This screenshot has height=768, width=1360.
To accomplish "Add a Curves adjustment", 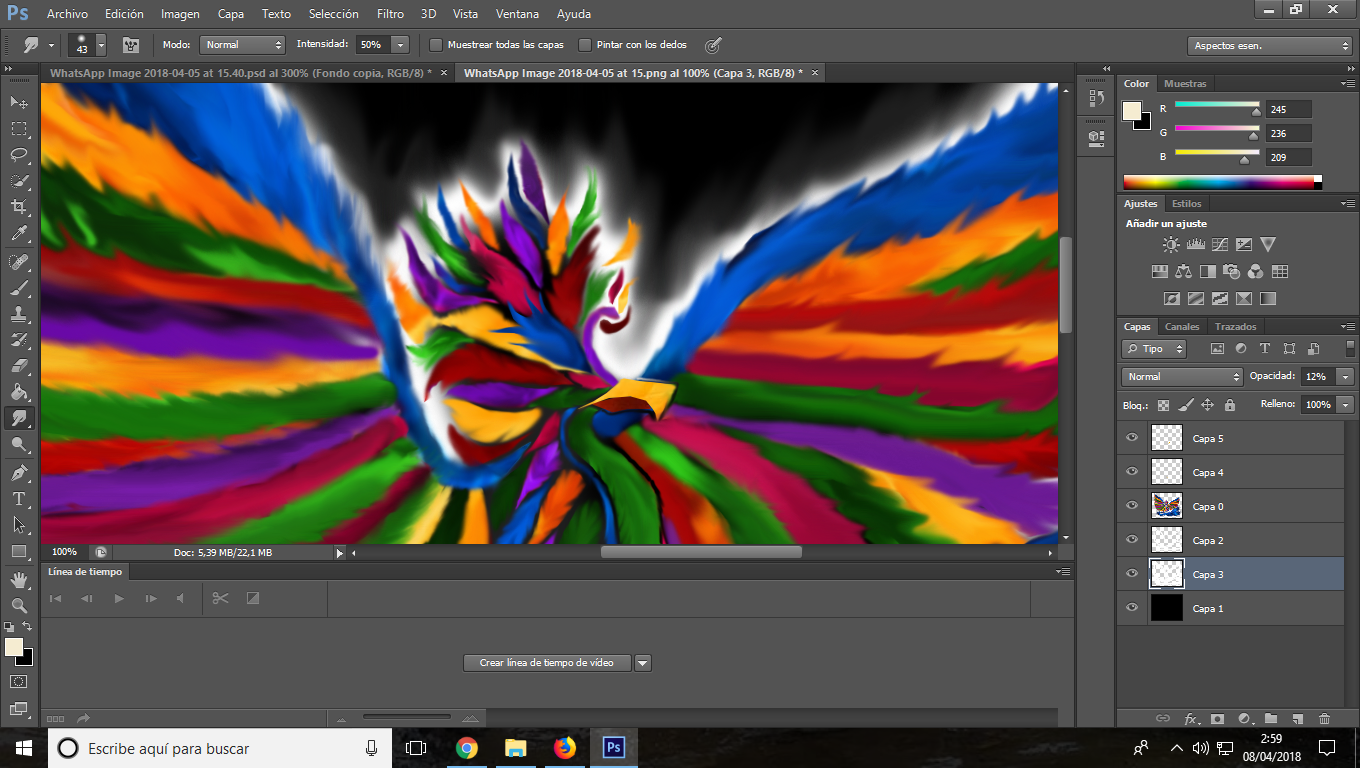I will (x=1220, y=244).
